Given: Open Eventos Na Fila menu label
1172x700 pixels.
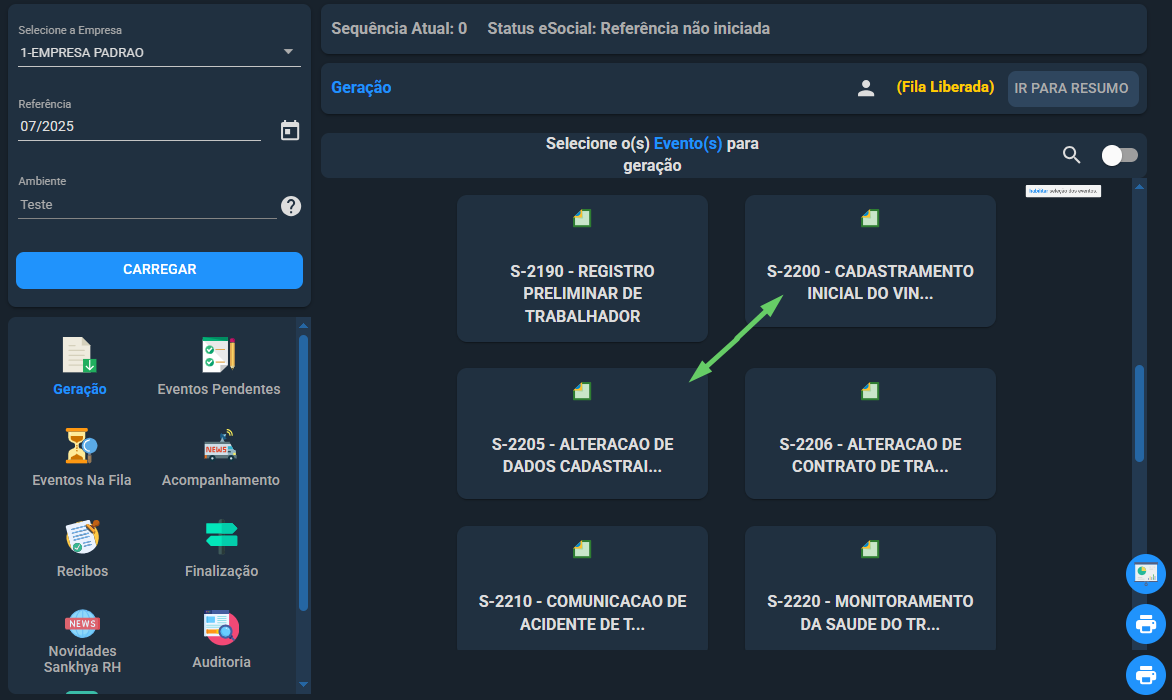Looking at the screenshot, I should click(x=81, y=480).
